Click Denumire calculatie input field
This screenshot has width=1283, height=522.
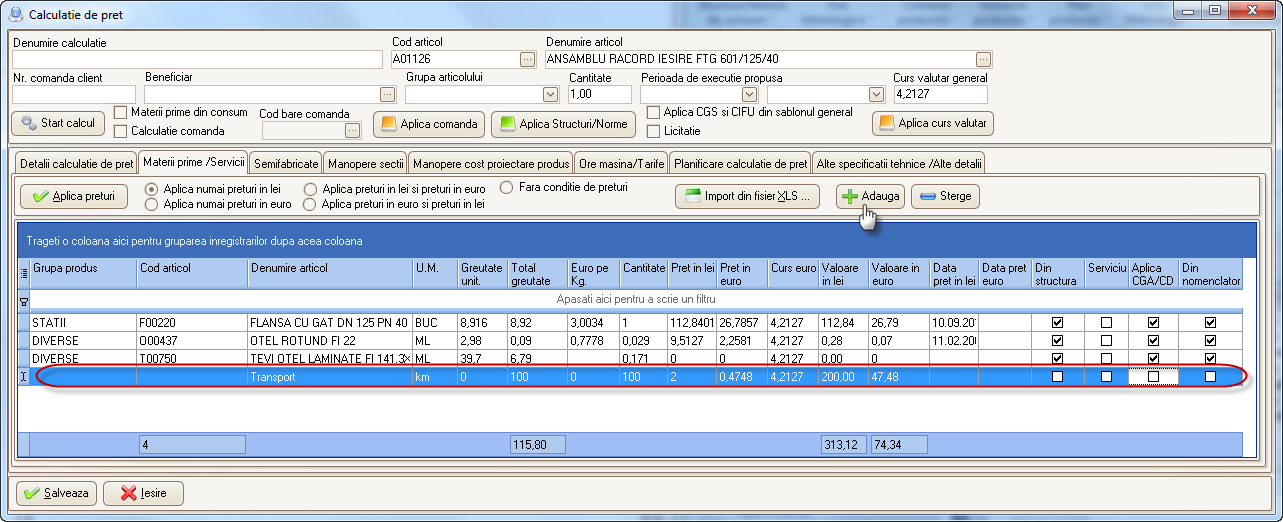coord(197,59)
